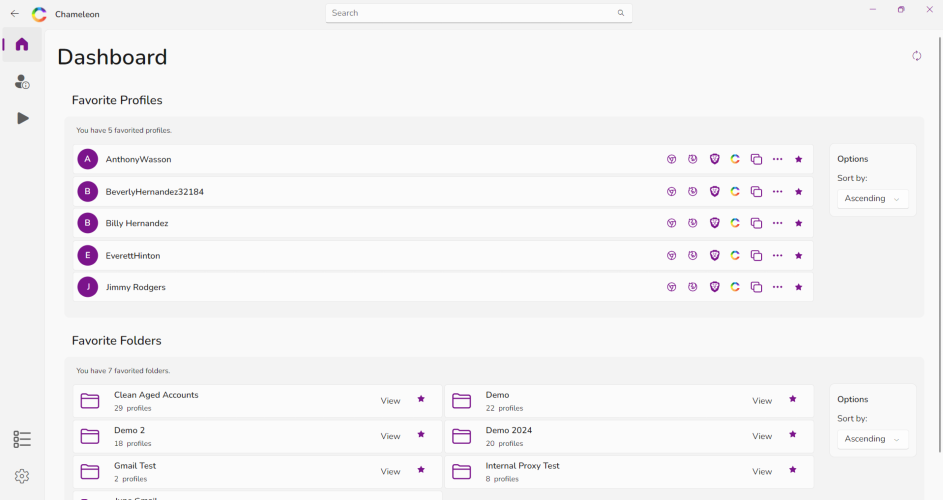Launch Jimmy Rodgers in Chameleon browser
This screenshot has width=943, height=500.
(x=735, y=287)
